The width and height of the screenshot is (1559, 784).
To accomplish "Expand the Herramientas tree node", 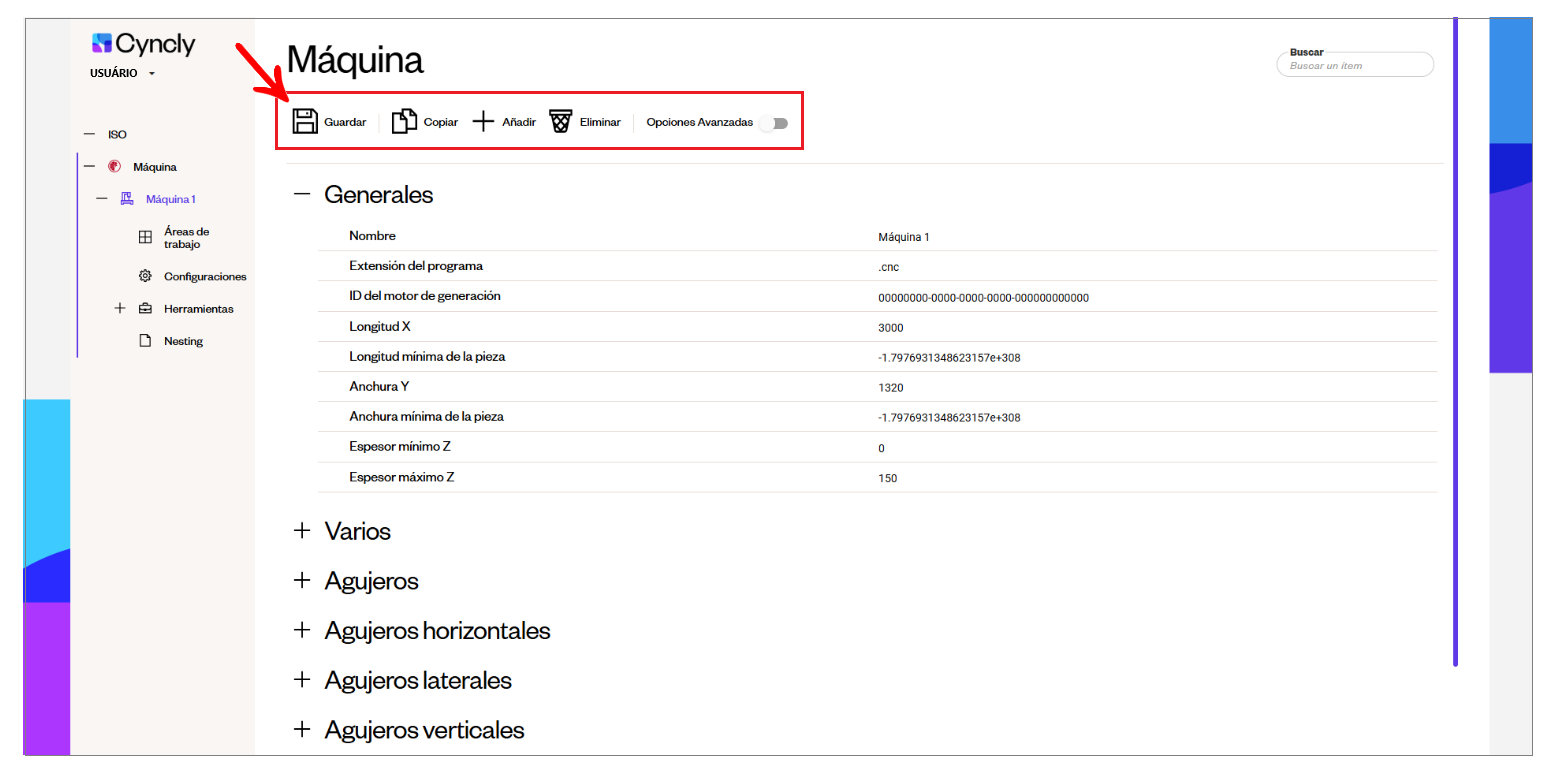I will pyautogui.click(x=120, y=308).
